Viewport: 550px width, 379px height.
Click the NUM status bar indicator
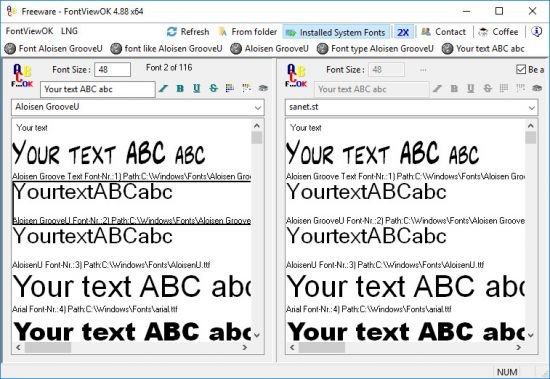tap(507, 372)
